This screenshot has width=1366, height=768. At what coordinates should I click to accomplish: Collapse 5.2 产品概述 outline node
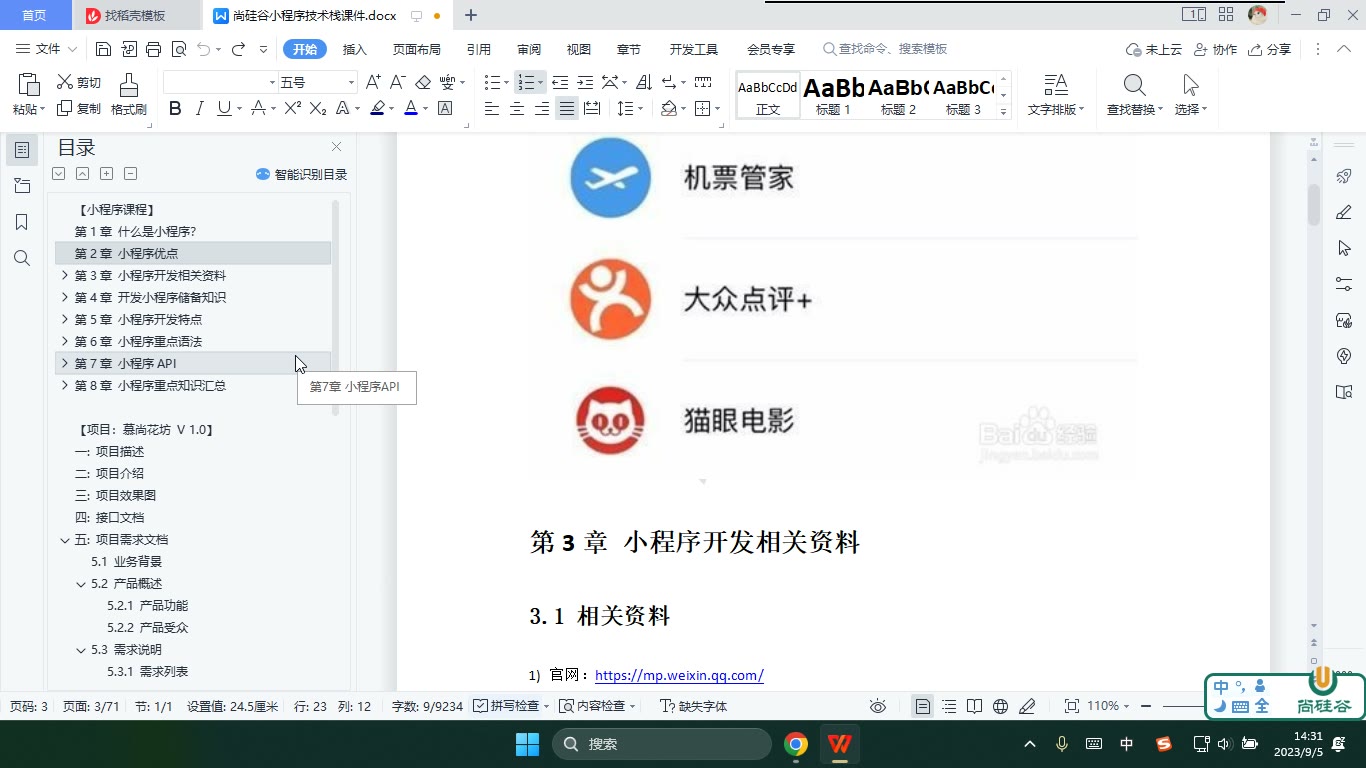[81, 583]
